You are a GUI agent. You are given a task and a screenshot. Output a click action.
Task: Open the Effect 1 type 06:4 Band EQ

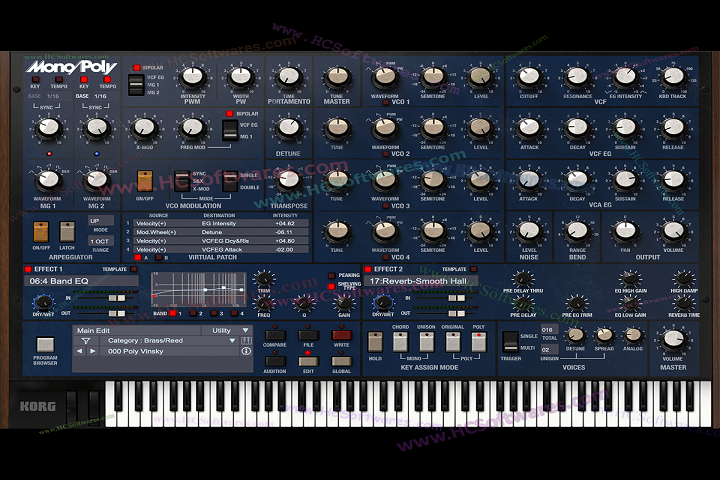tap(81, 281)
